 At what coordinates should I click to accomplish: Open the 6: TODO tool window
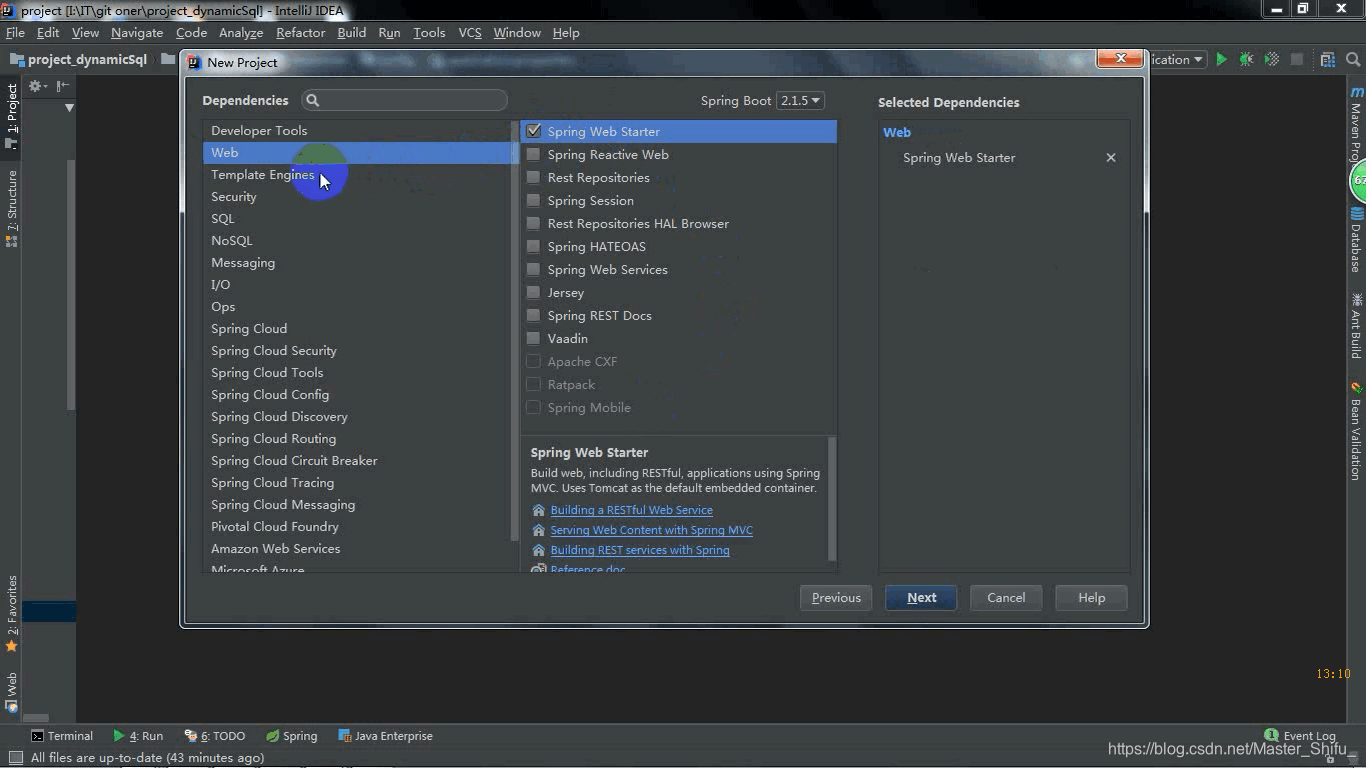tap(215, 736)
